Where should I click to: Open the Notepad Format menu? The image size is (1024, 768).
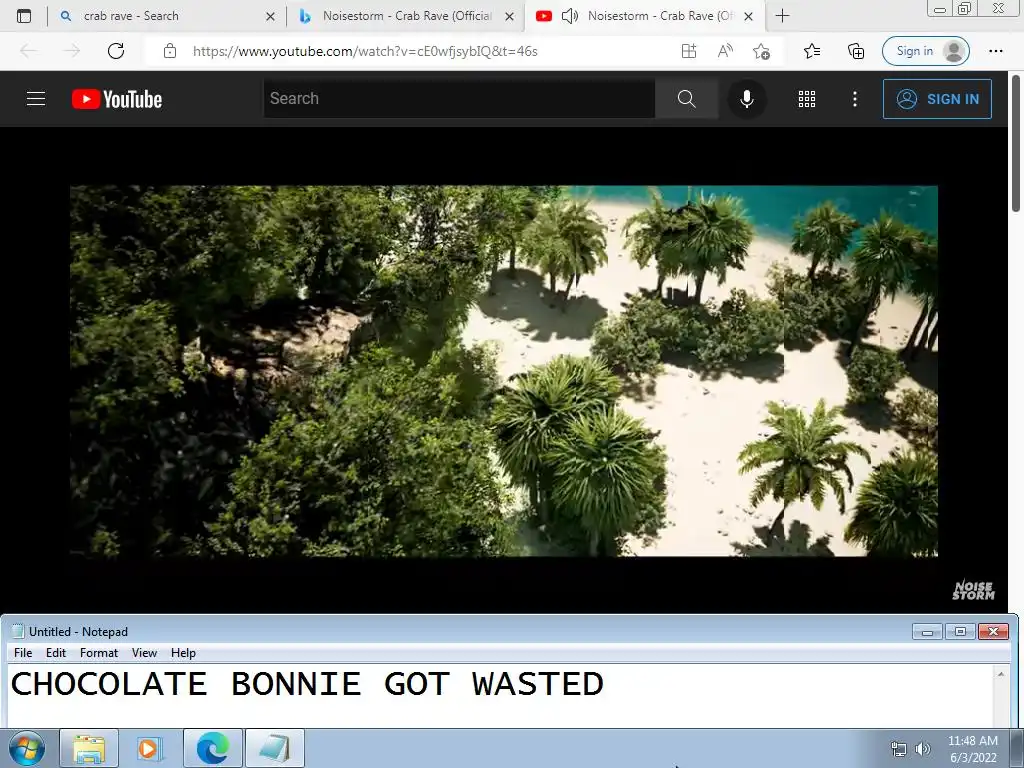[99, 652]
